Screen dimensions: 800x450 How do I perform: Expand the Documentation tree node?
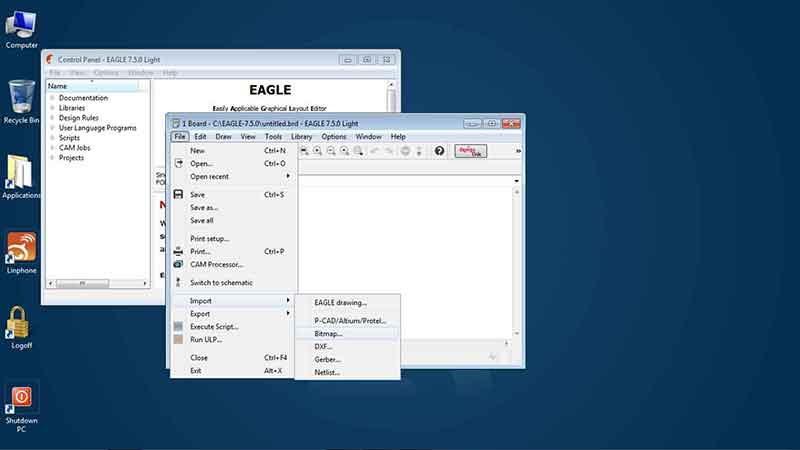coord(52,98)
